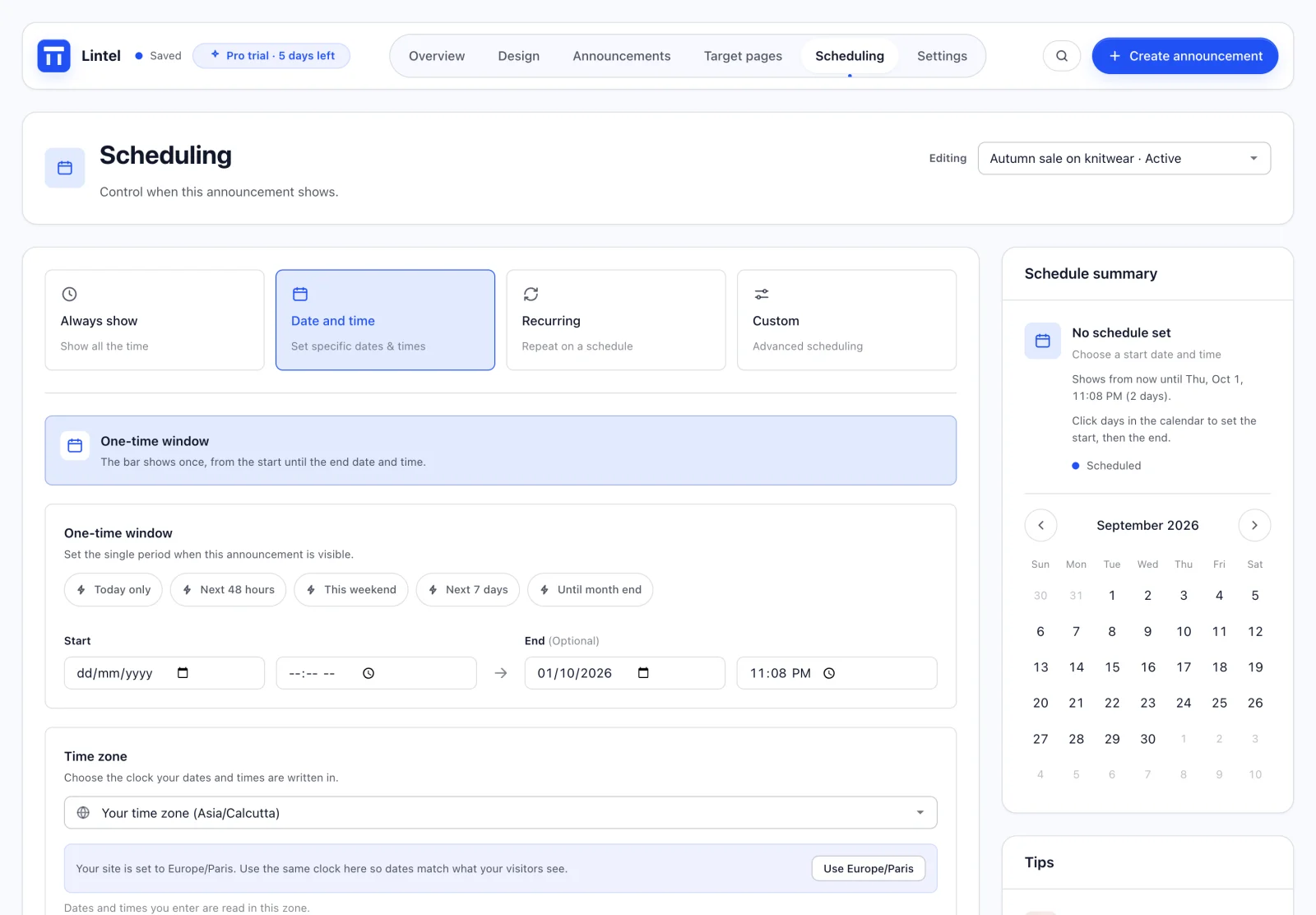Select the Always show option
Viewport: 1316px width, 915px height.
tap(155, 320)
